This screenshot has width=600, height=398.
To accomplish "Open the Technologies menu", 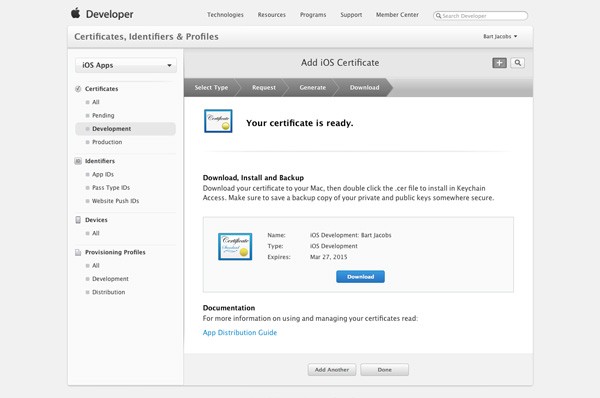I will coord(225,15).
